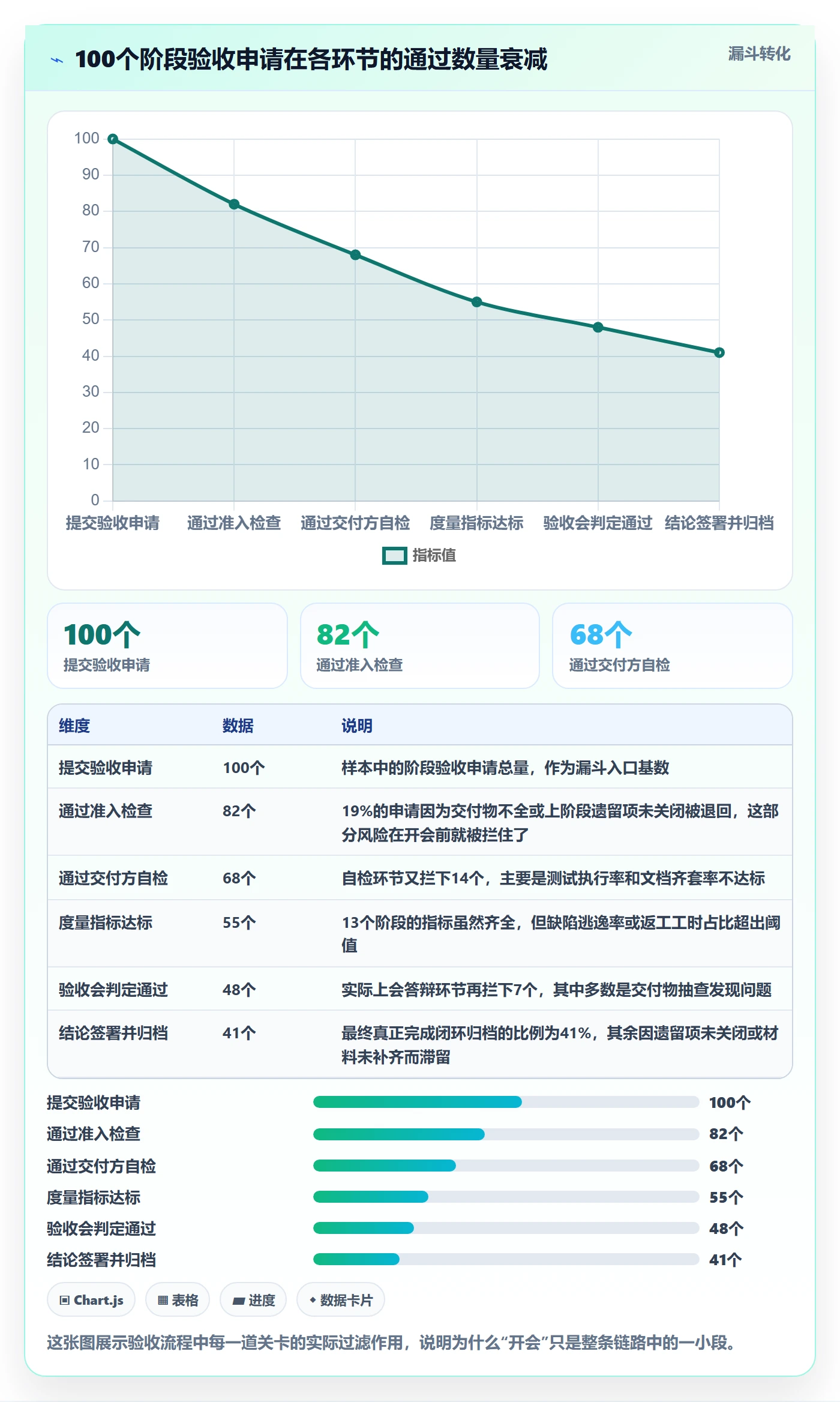The height and width of the screenshot is (1402, 840).
Task: Click the chart point for 通过准入检查
Action: (234, 204)
